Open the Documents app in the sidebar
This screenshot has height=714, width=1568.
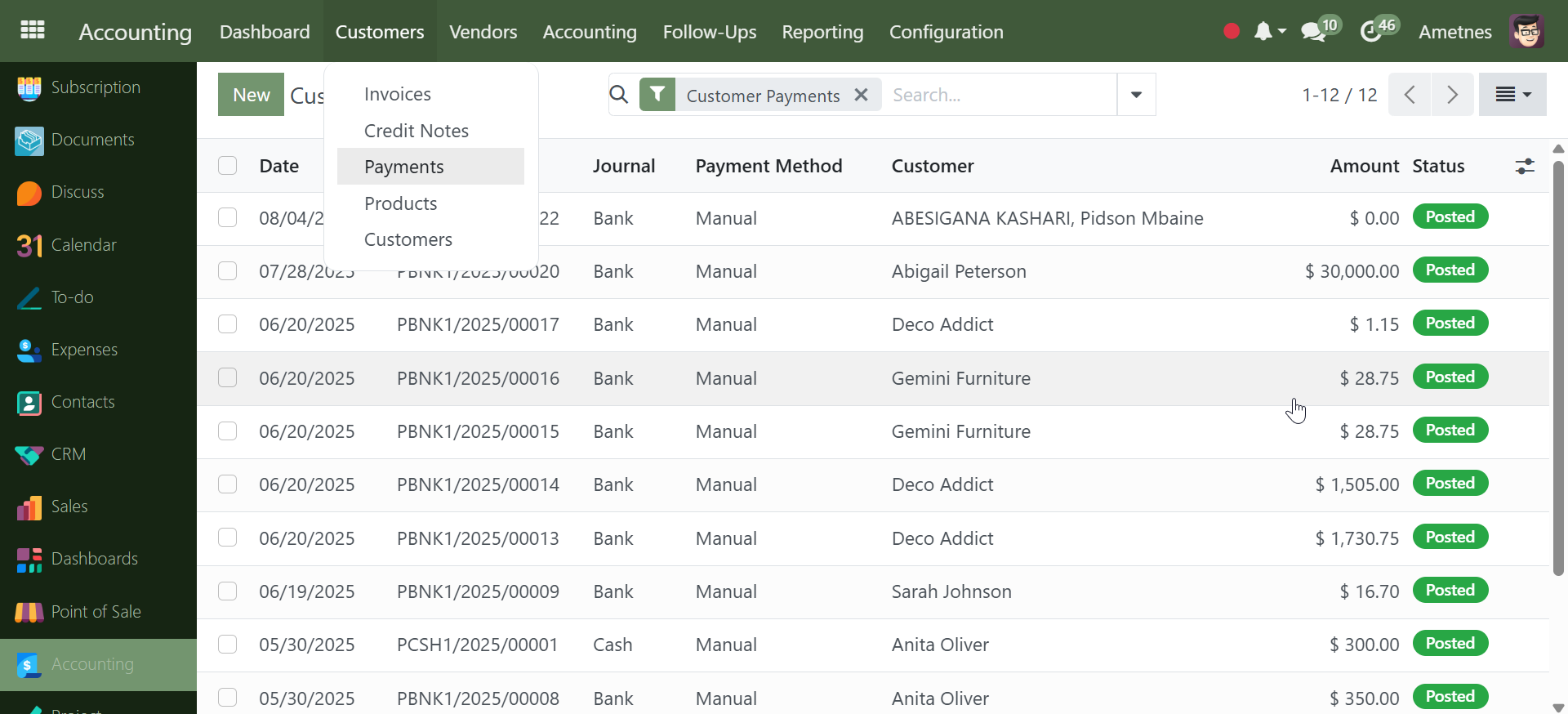coord(92,140)
